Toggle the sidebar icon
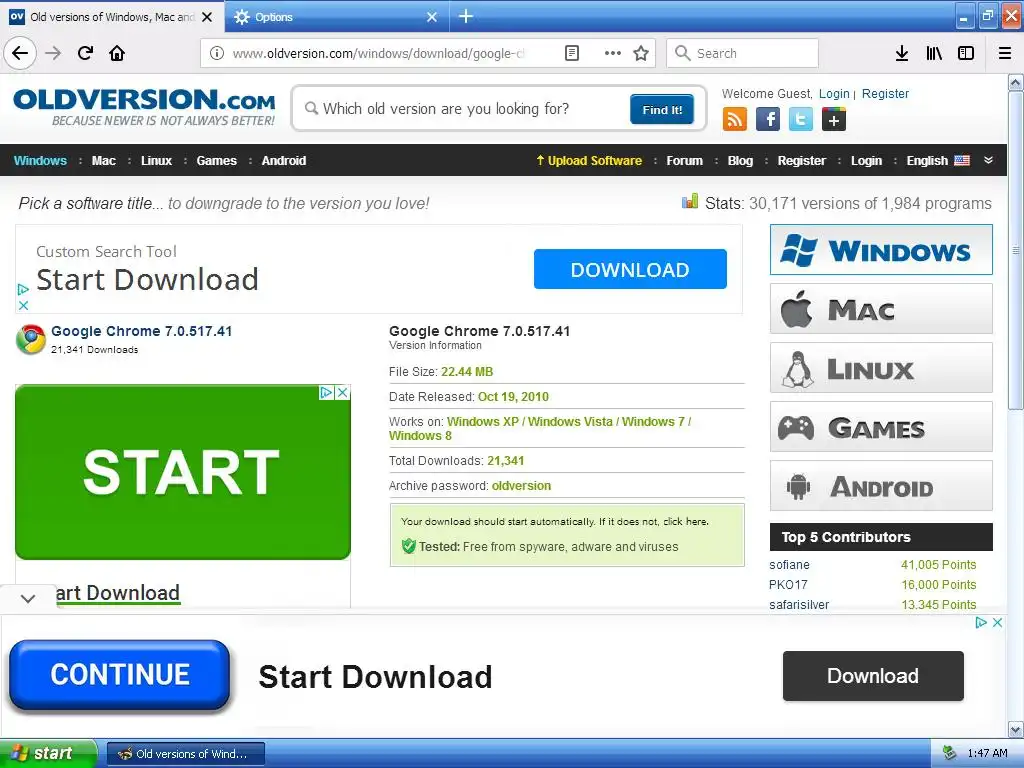This screenshot has height=768, width=1024. click(966, 53)
